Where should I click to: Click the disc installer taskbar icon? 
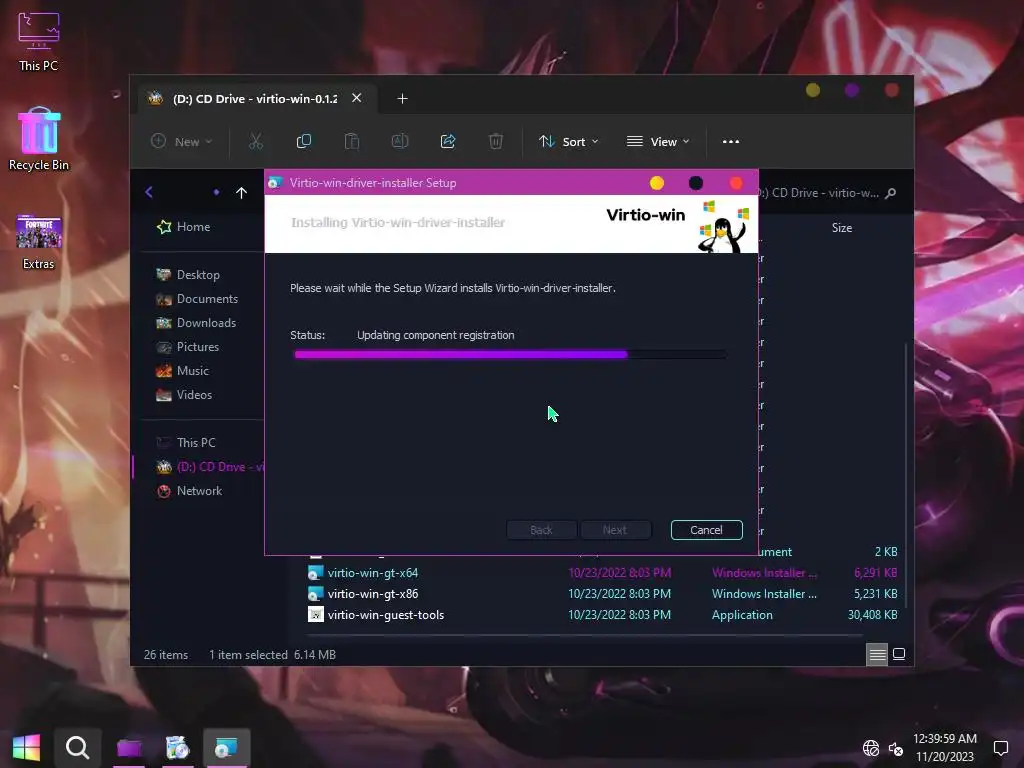pos(177,747)
